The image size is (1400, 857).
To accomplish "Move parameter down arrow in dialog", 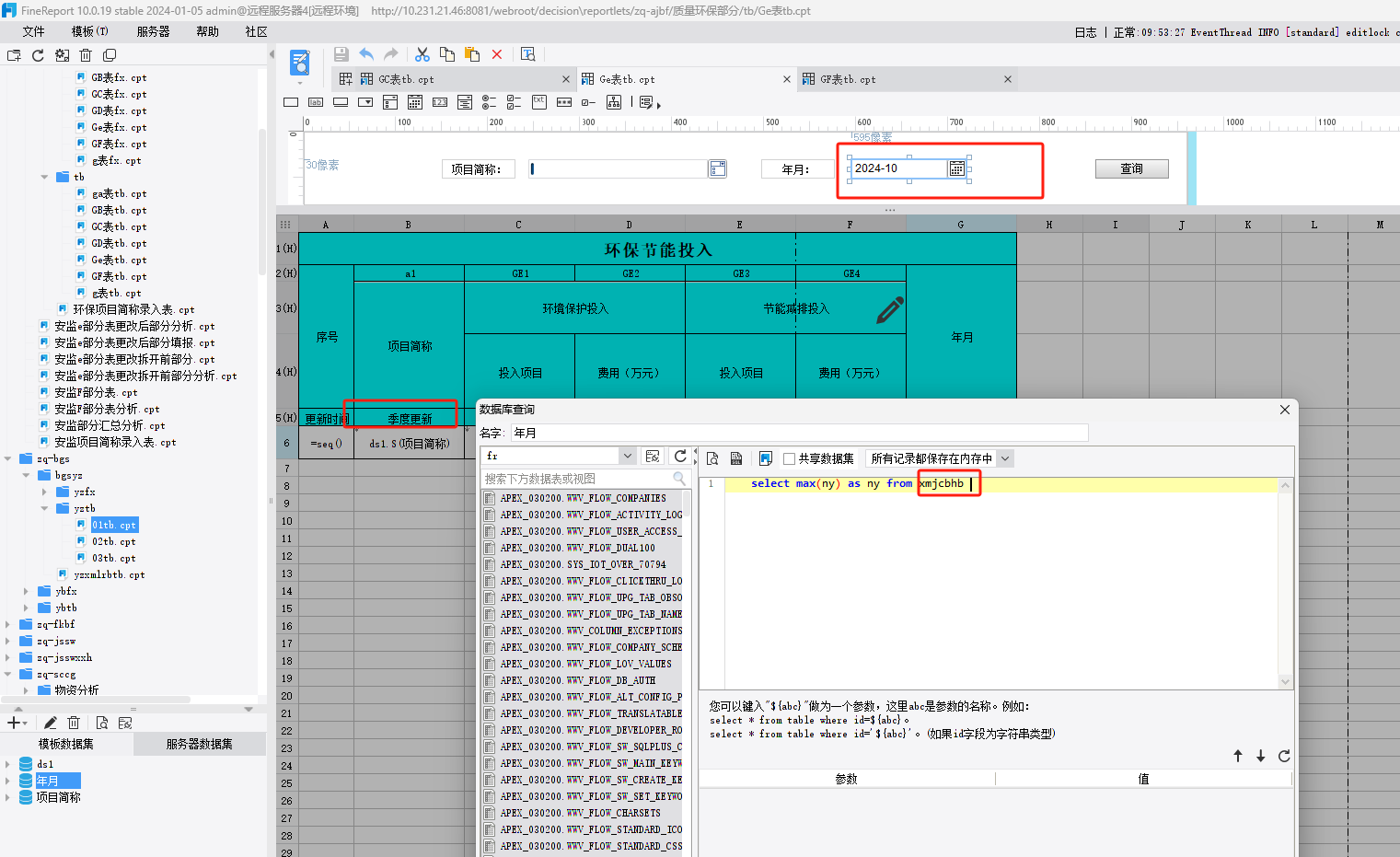I will tap(1261, 756).
